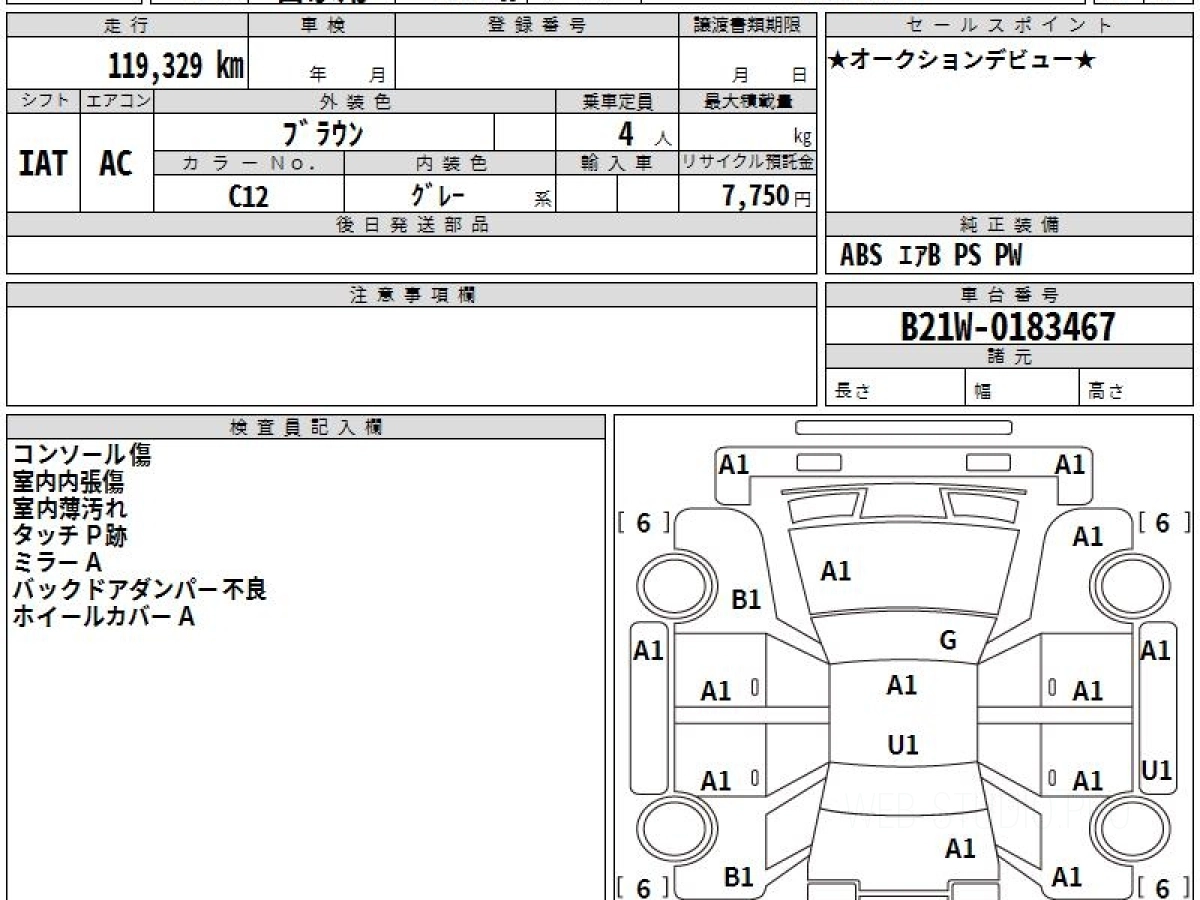The height and width of the screenshot is (900, 1200).
Task: Click the エアコン column label
Action: 117,101
